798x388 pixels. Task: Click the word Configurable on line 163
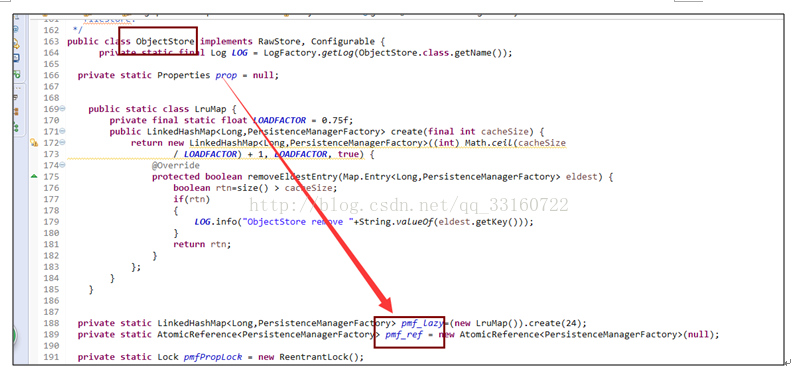pos(343,41)
